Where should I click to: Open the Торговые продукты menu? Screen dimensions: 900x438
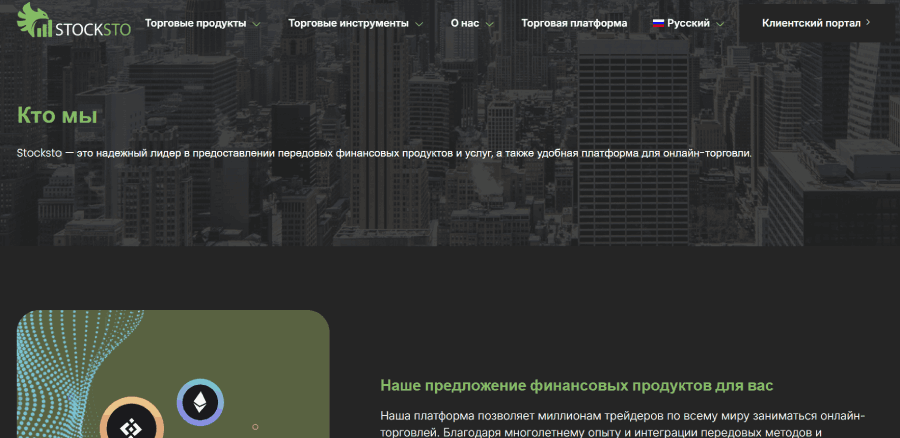[x=195, y=24]
